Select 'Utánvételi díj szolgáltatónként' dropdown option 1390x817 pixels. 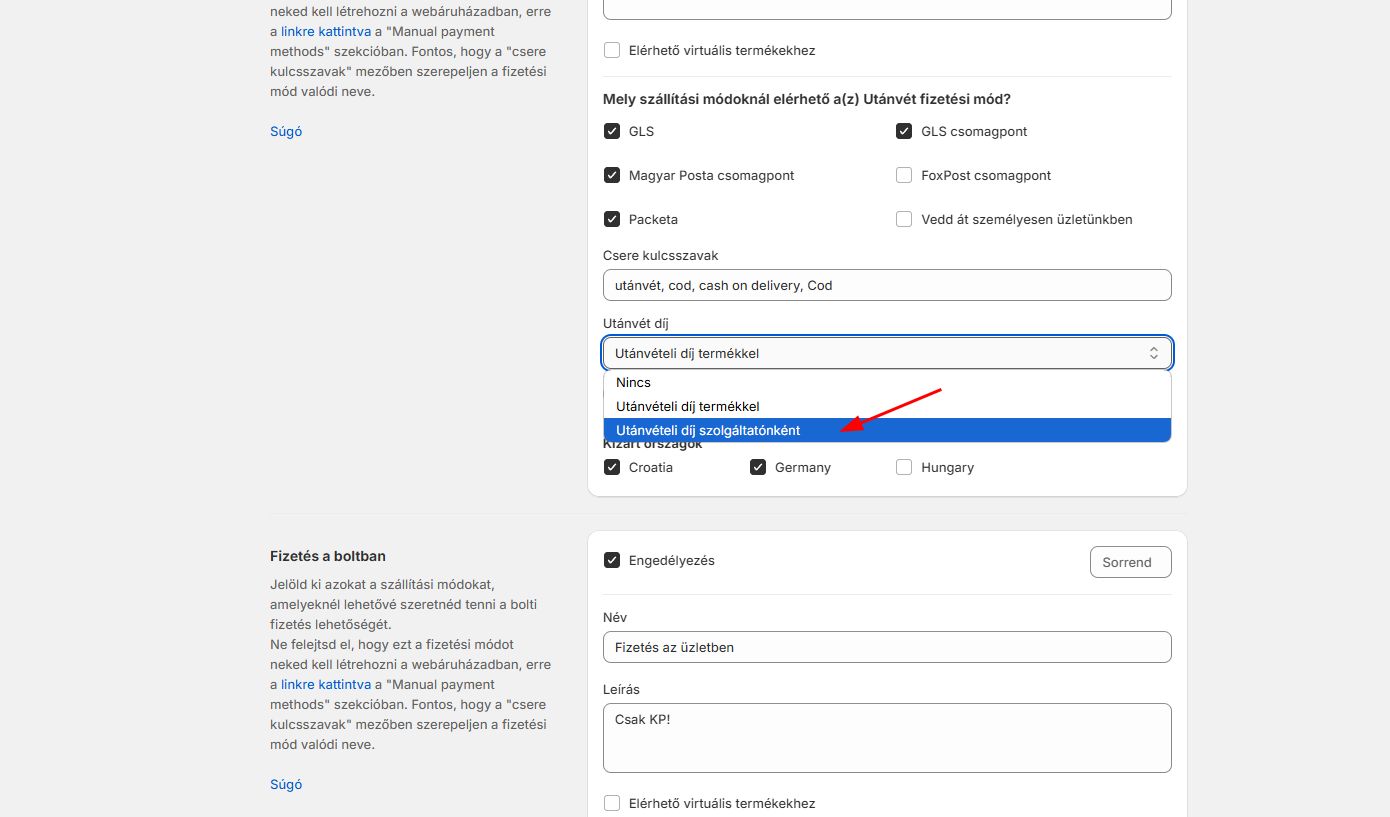708,431
